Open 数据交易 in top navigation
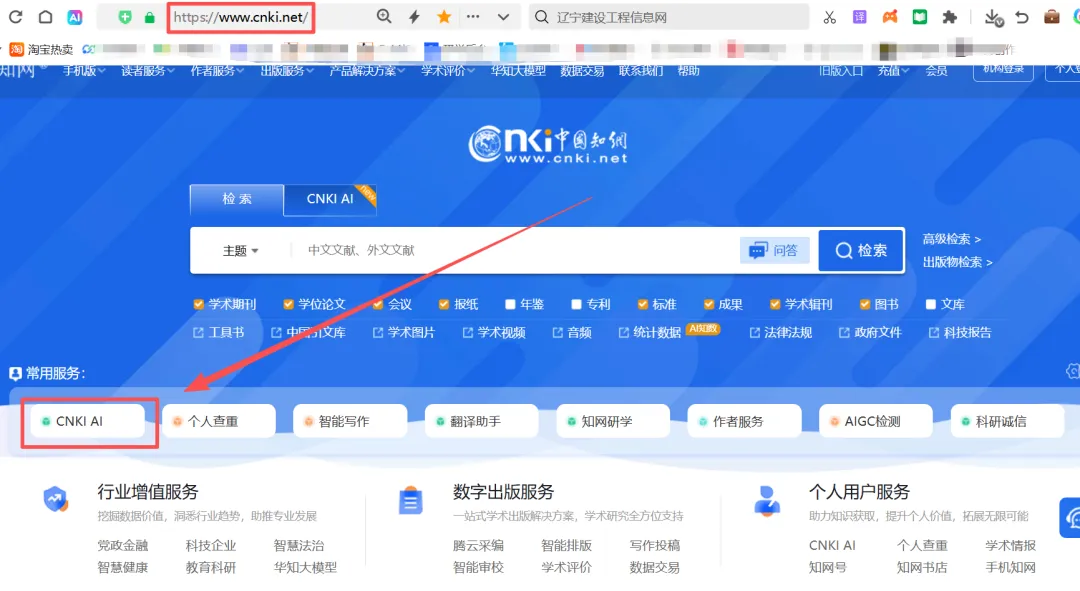 click(582, 70)
